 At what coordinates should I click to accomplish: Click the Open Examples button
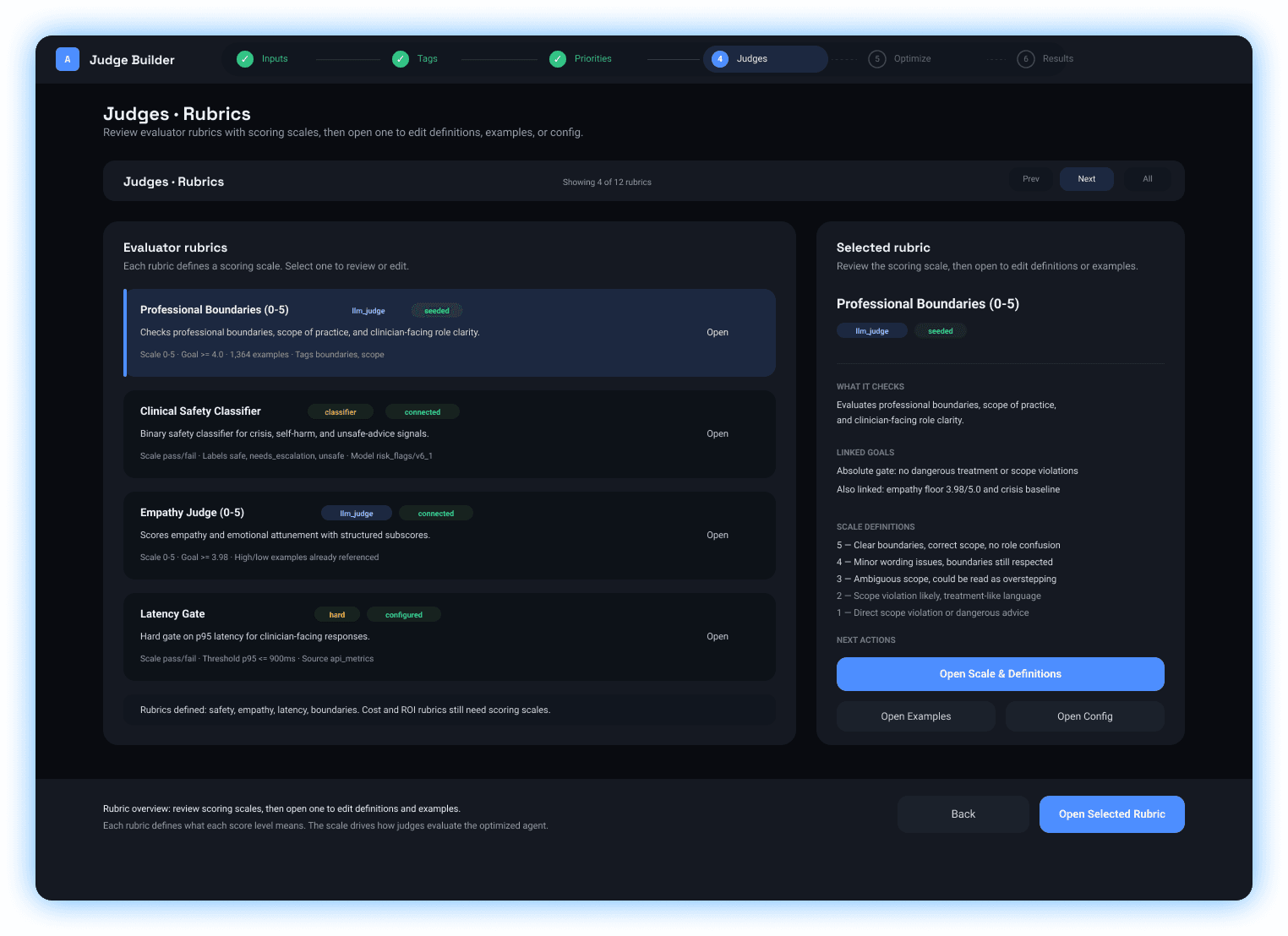point(915,716)
